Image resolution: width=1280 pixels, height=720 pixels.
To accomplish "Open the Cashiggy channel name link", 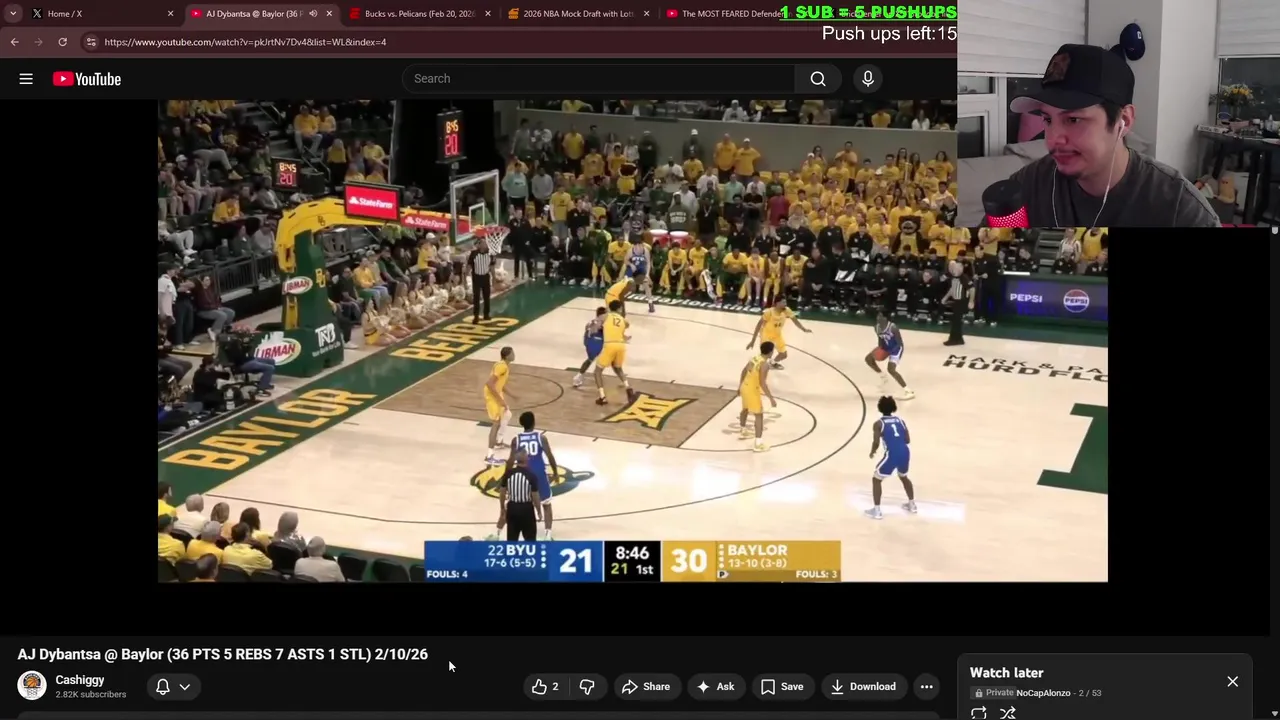I will (x=80, y=680).
